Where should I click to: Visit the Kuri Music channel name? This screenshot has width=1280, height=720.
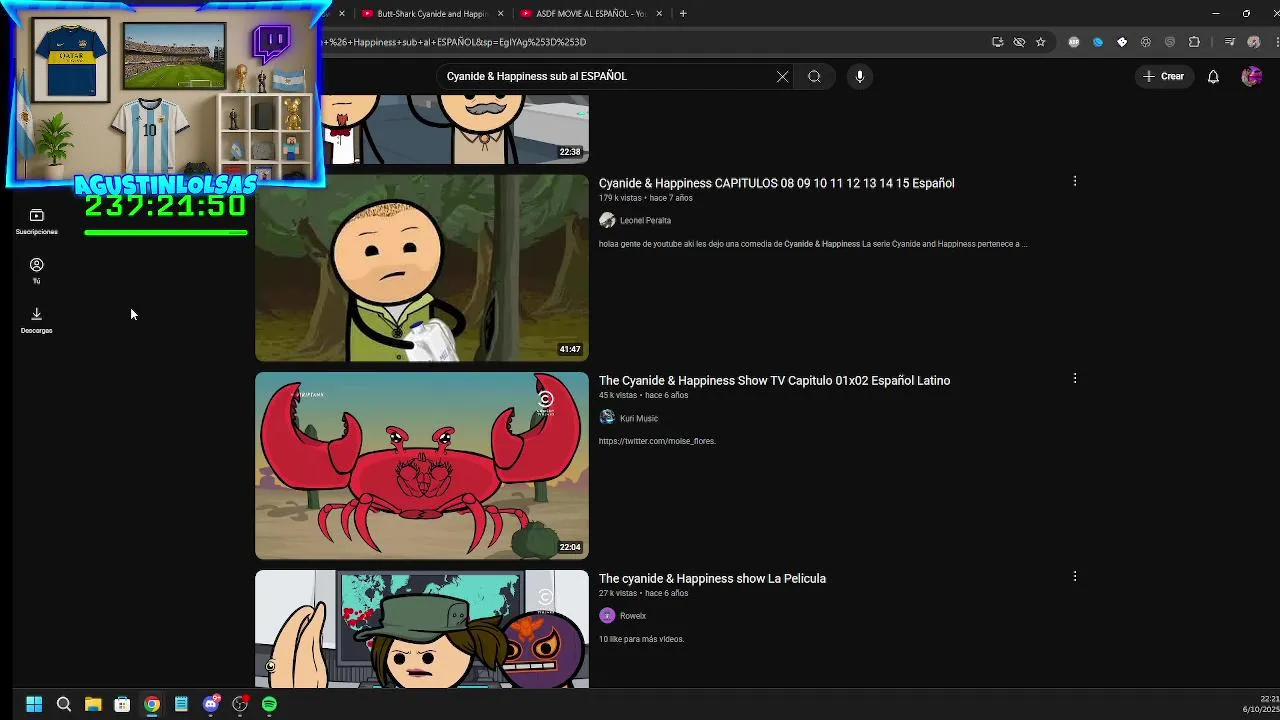(639, 418)
